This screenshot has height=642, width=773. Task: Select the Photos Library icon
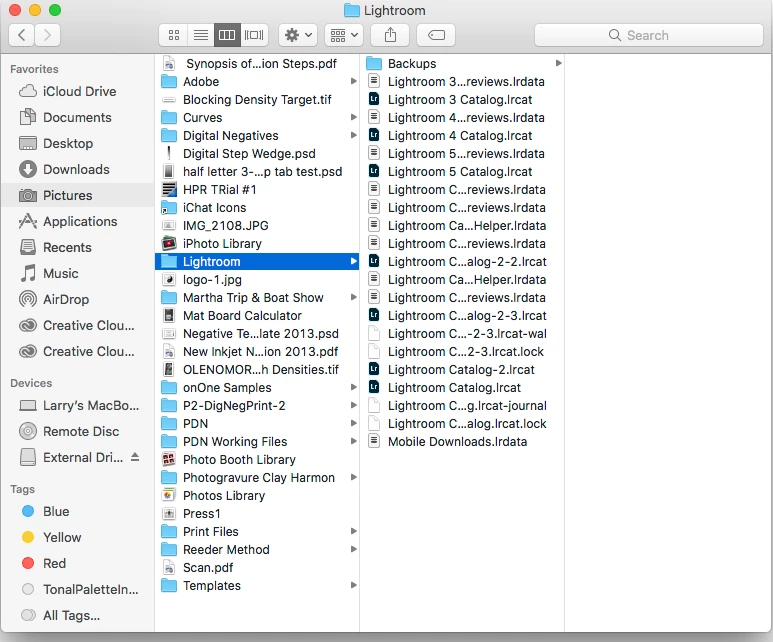pyautogui.click(x=169, y=495)
